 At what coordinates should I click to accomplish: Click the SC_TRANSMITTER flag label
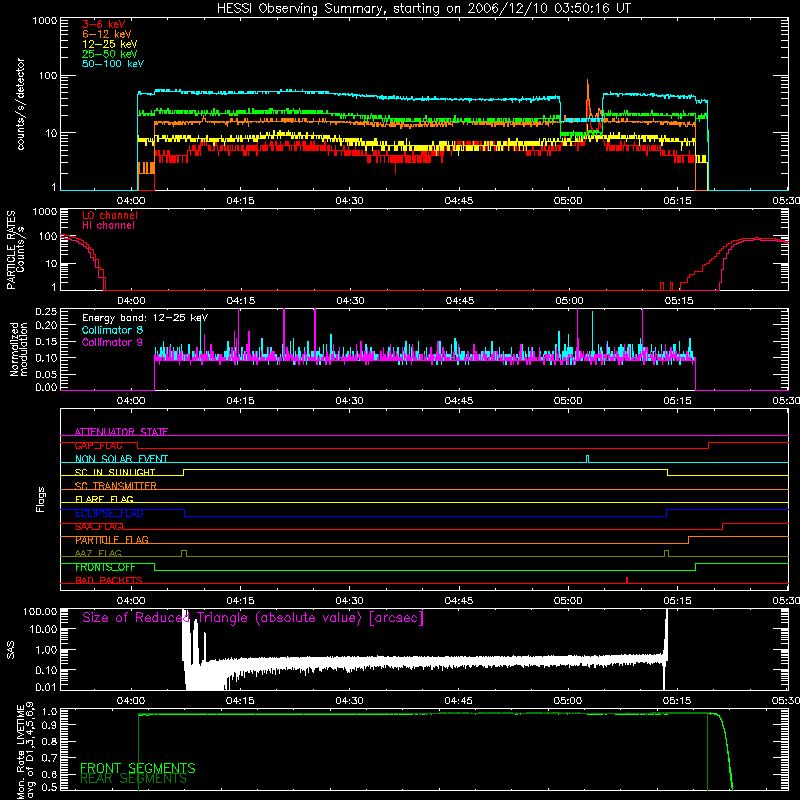116,486
